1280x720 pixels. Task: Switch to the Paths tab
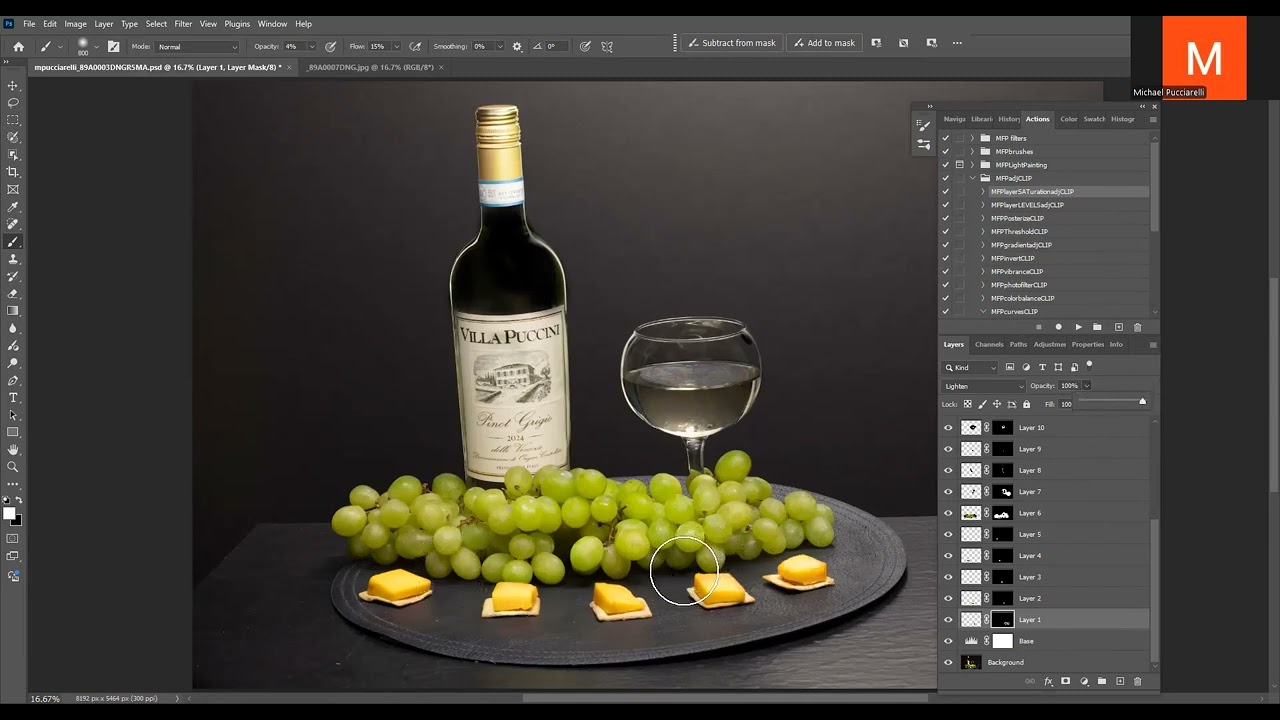click(1018, 344)
